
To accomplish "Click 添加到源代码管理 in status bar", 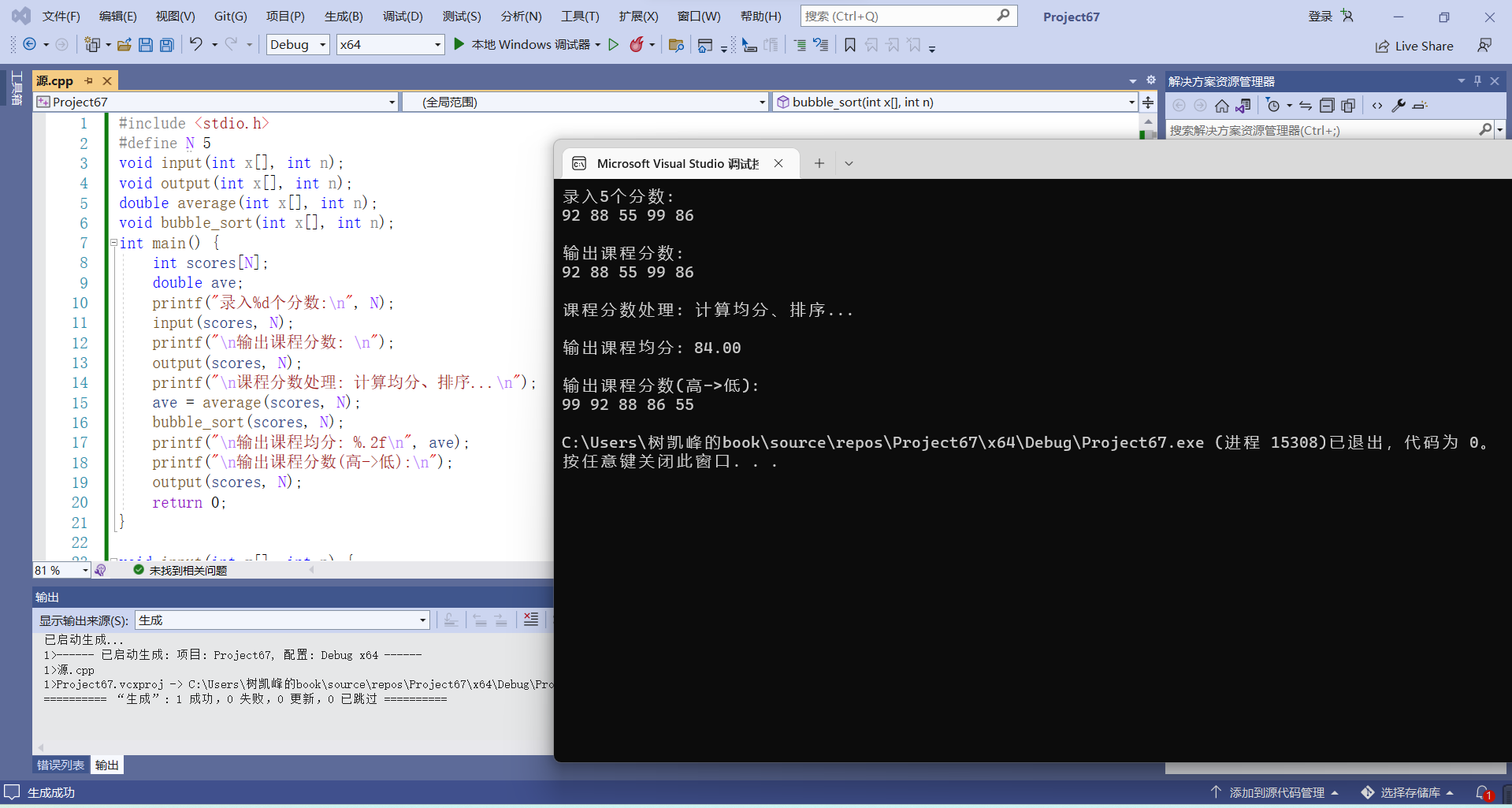I will tap(1276, 792).
